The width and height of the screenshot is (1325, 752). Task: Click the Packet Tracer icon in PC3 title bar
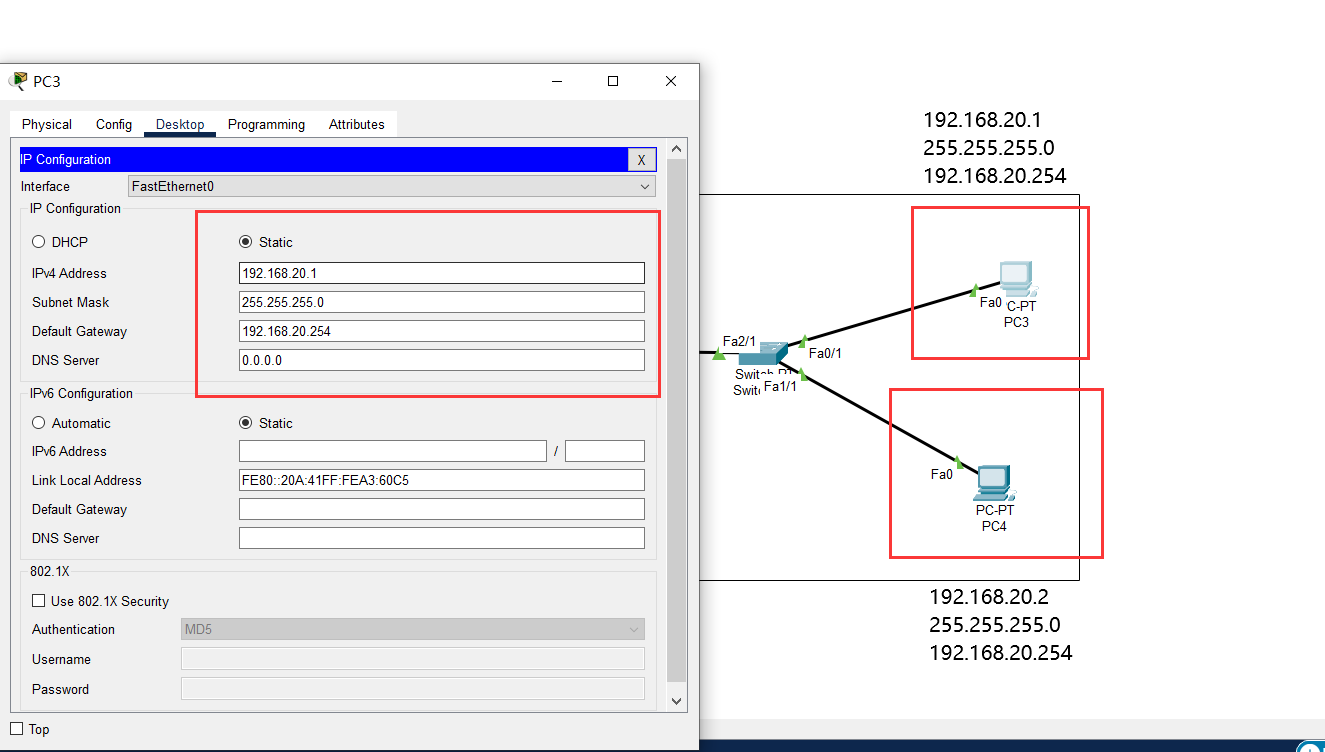pos(18,81)
